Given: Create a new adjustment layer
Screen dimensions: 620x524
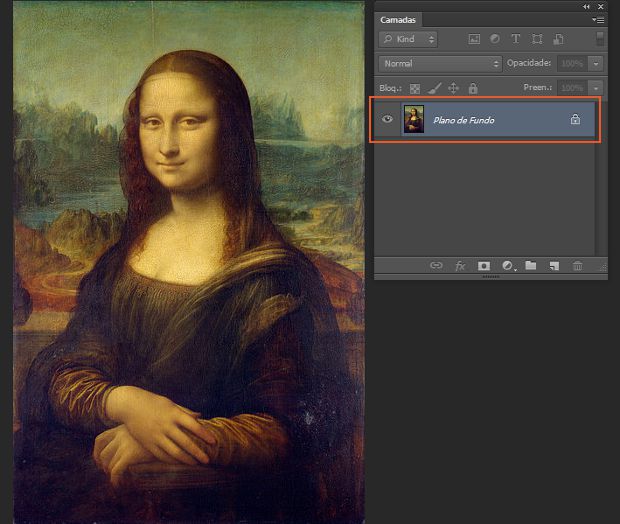Looking at the screenshot, I should click(508, 266).
